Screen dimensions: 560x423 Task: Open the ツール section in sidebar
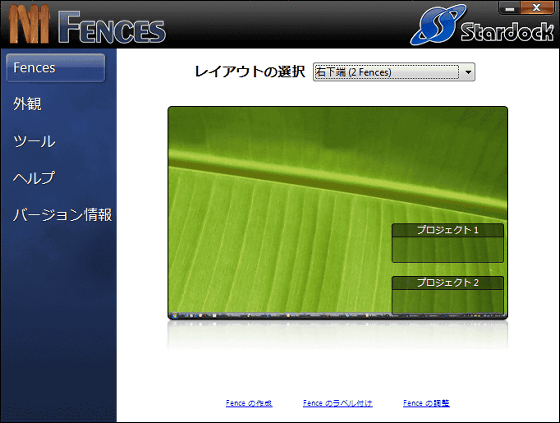34,141
